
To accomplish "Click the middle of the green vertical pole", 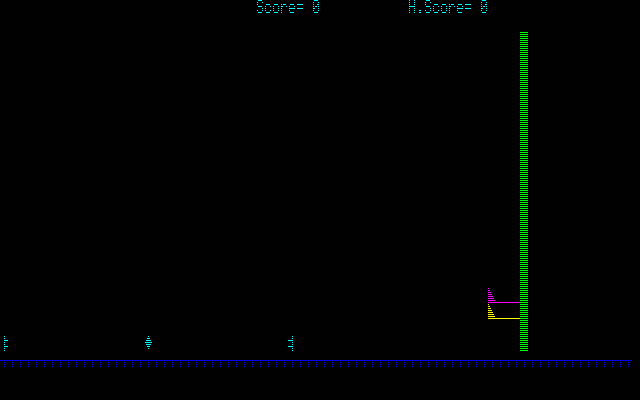I will (x=524, y=190).
